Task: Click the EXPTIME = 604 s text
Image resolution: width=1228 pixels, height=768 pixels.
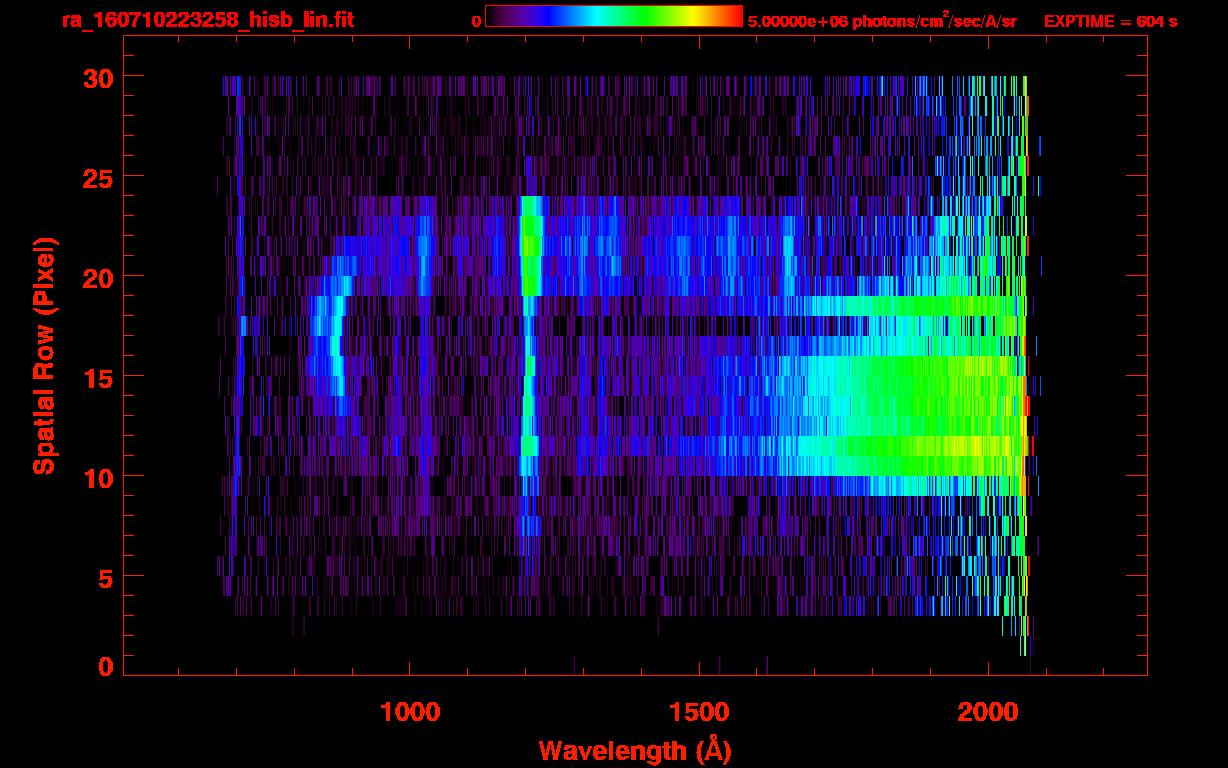Action: (1110, 21)
